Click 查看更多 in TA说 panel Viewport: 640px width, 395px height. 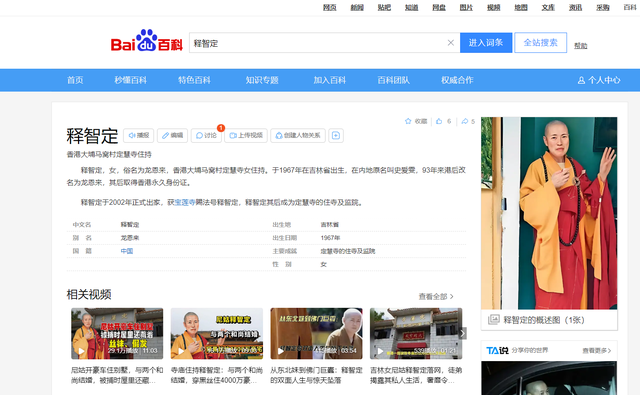pyautogui.click(x=597, y=351)
